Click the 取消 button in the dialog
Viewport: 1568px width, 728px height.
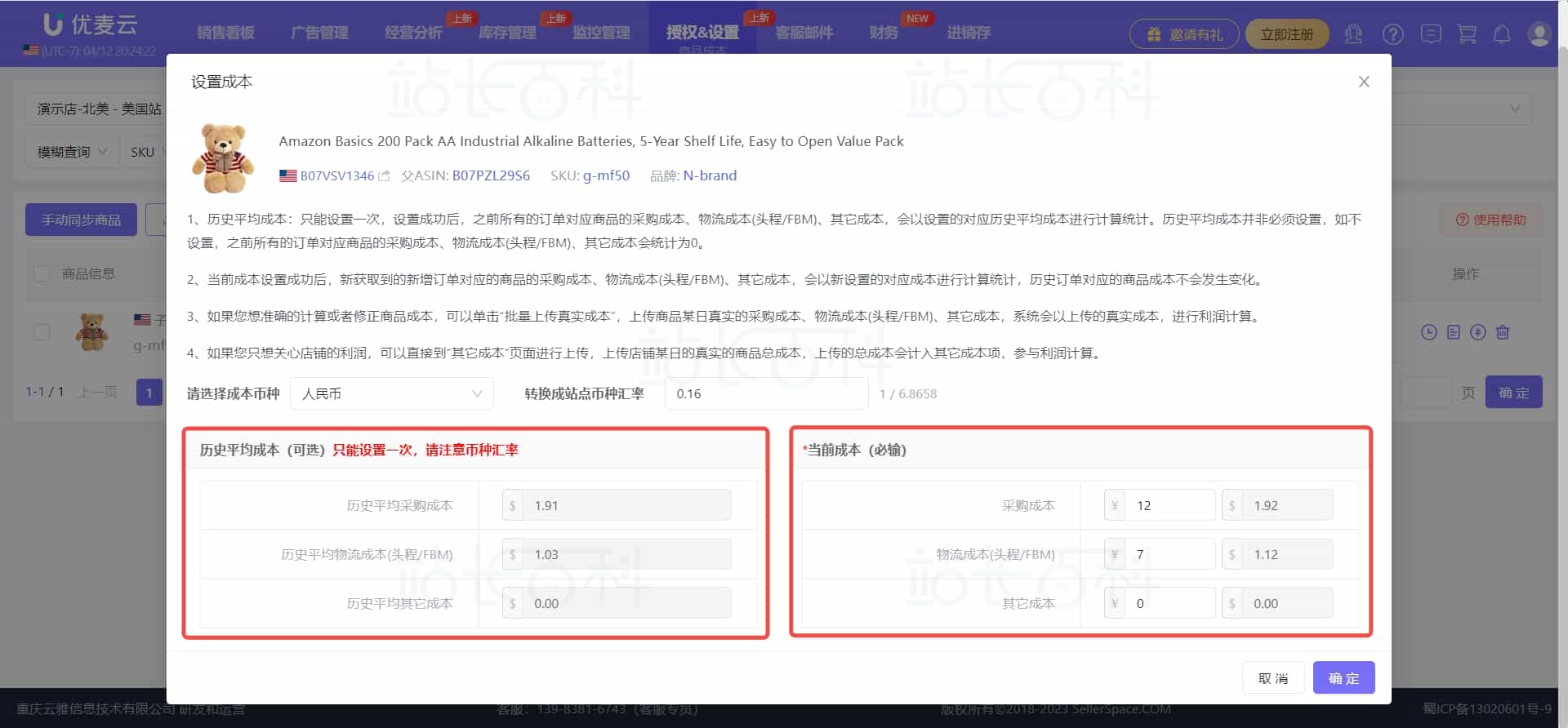(1272, 677)
